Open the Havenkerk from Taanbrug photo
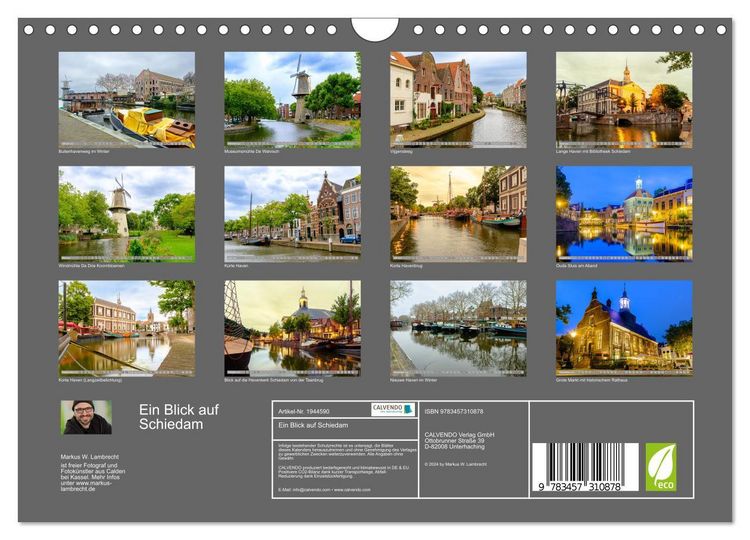This screenshot has width=750, height=540. (292, 328)
